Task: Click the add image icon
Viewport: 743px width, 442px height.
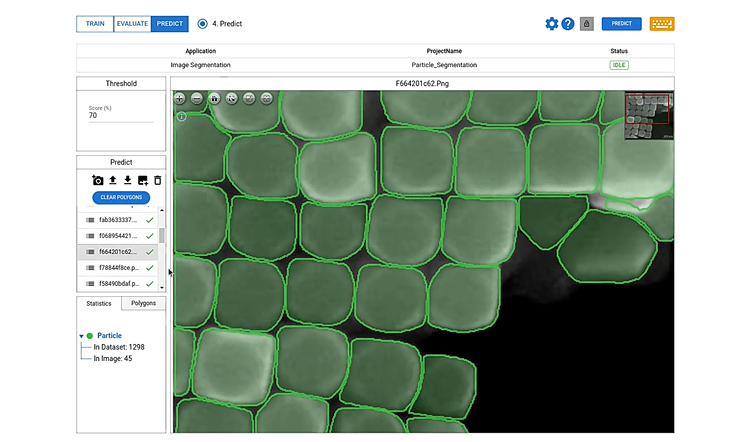Action: [143, 180]
